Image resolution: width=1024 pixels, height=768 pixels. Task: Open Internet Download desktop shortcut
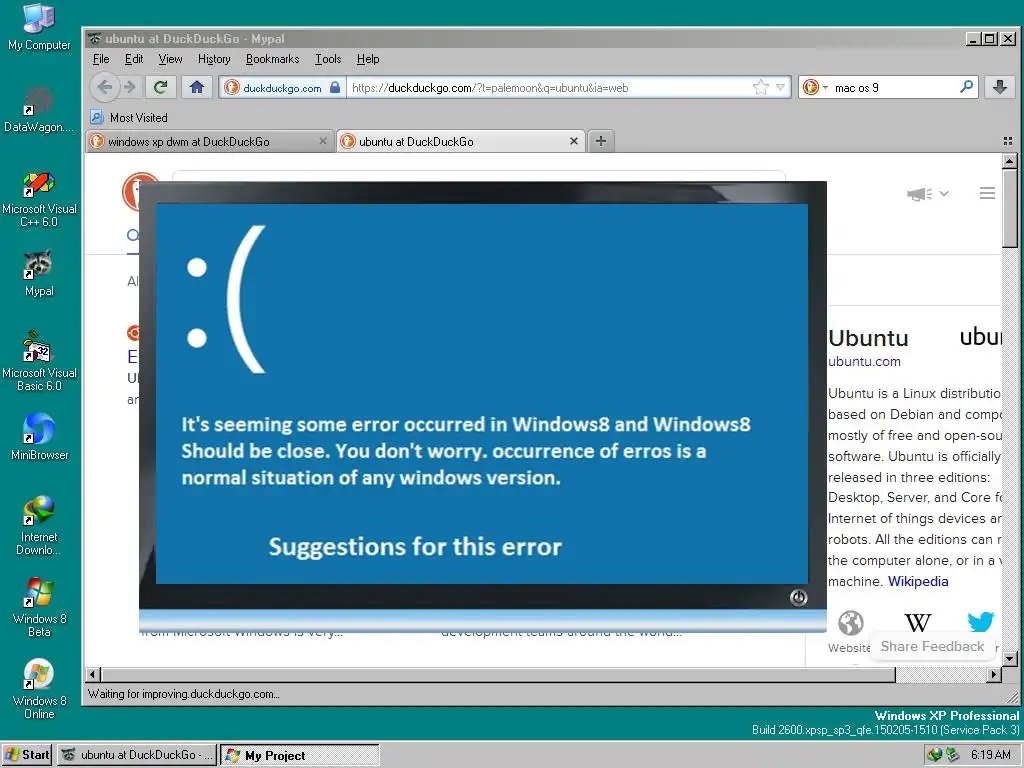(x=39, y=526)
